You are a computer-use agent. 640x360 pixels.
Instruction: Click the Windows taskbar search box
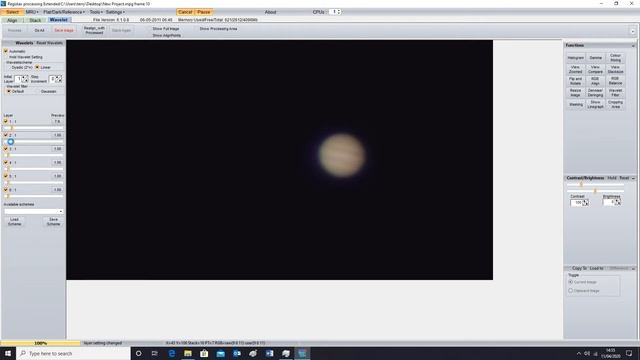pos(73,353)
